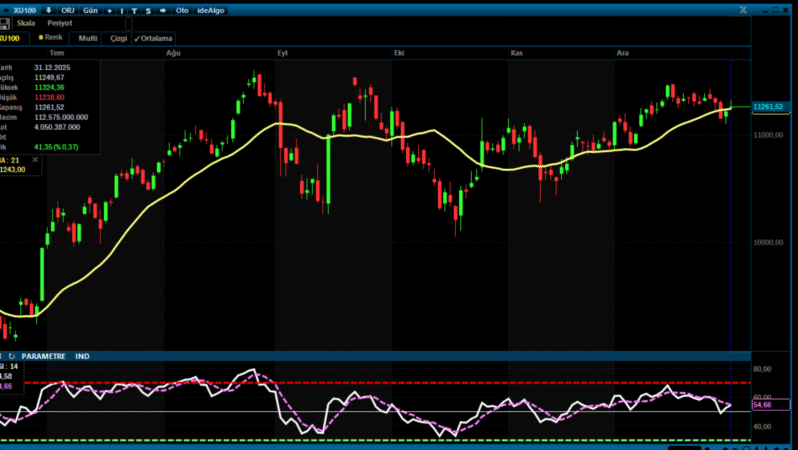Click the refresh icon beside PARAMETRE
Viewport: 798px width, 450px height.
12,356
